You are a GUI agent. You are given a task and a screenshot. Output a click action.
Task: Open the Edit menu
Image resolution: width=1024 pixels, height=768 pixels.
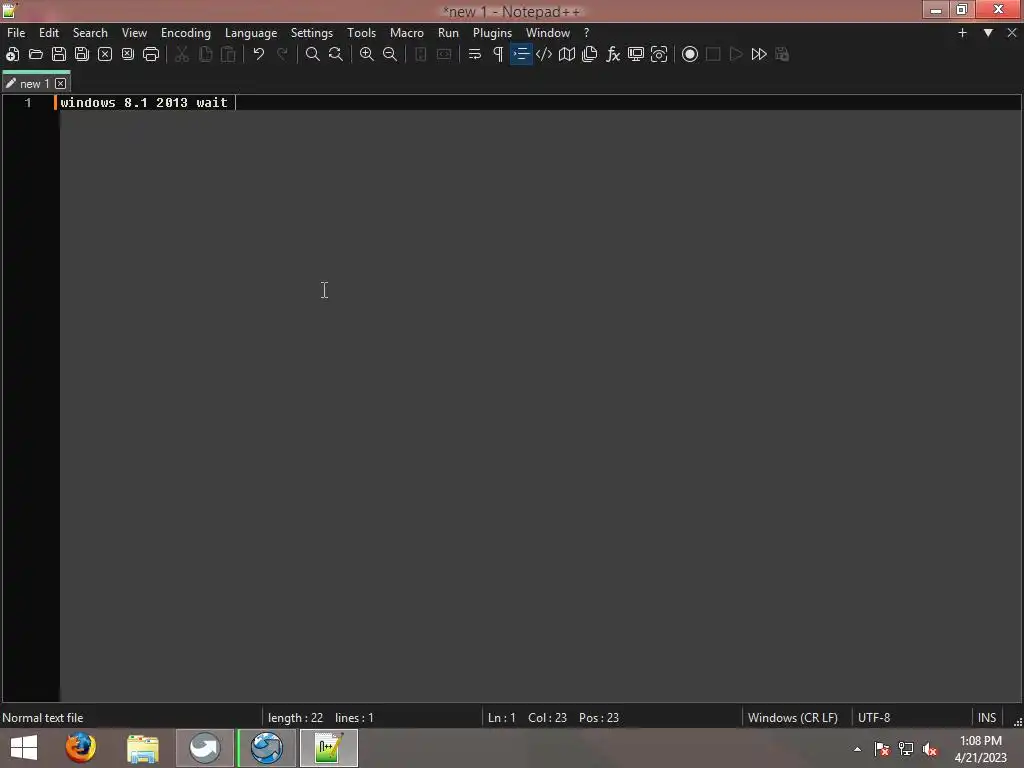coord(49,33)
